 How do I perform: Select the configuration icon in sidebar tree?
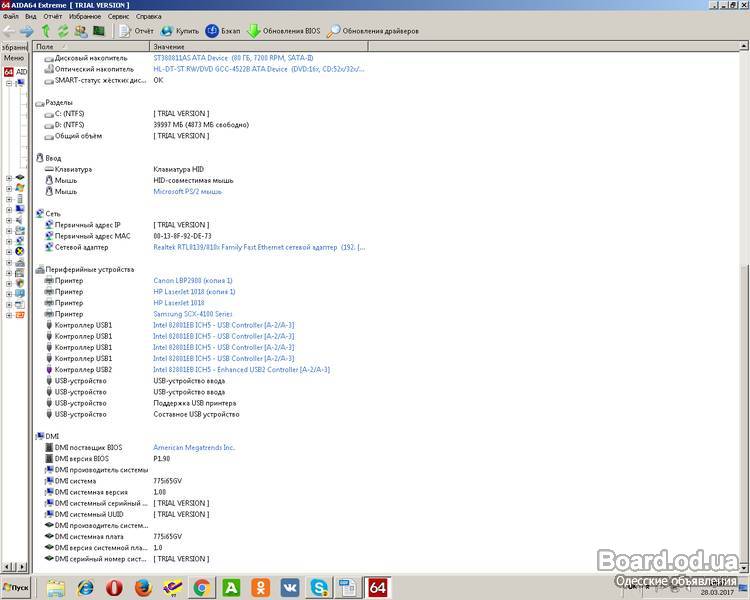click(x=20, y=294)
